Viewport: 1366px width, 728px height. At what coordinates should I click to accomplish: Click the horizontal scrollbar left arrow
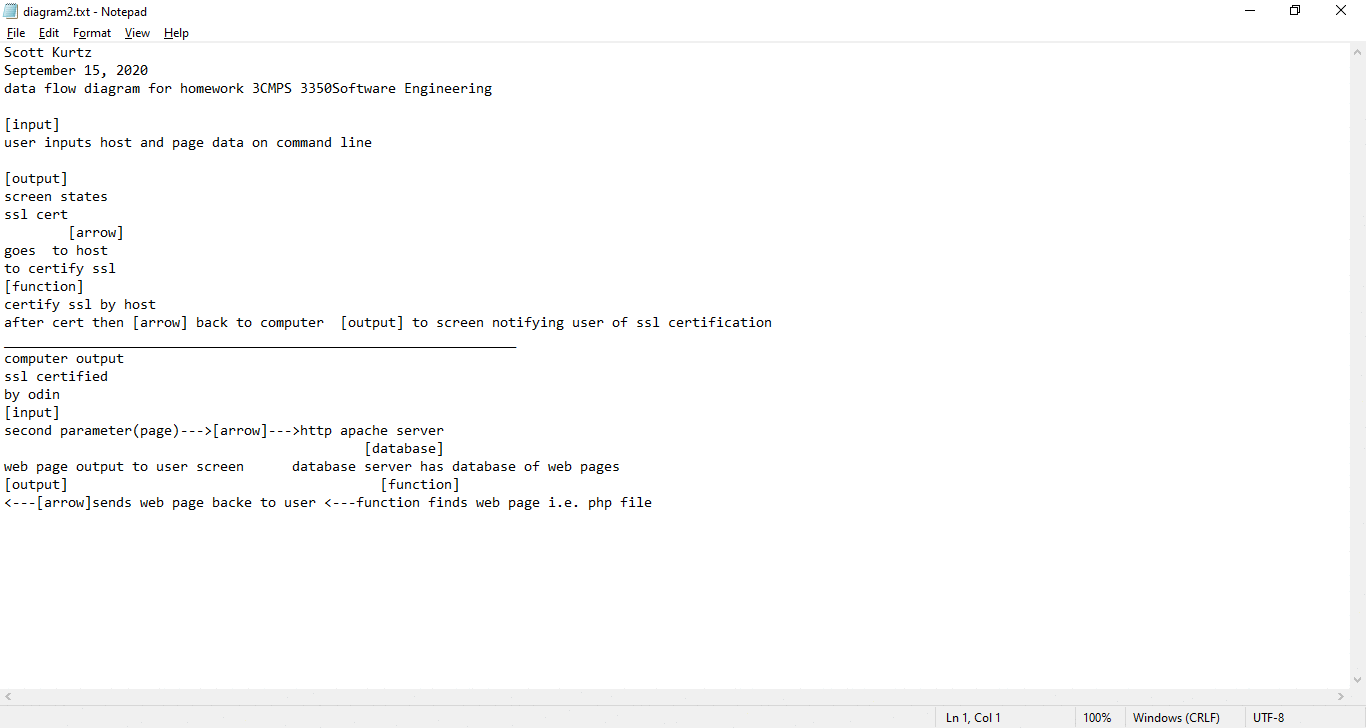click(8, 697)
